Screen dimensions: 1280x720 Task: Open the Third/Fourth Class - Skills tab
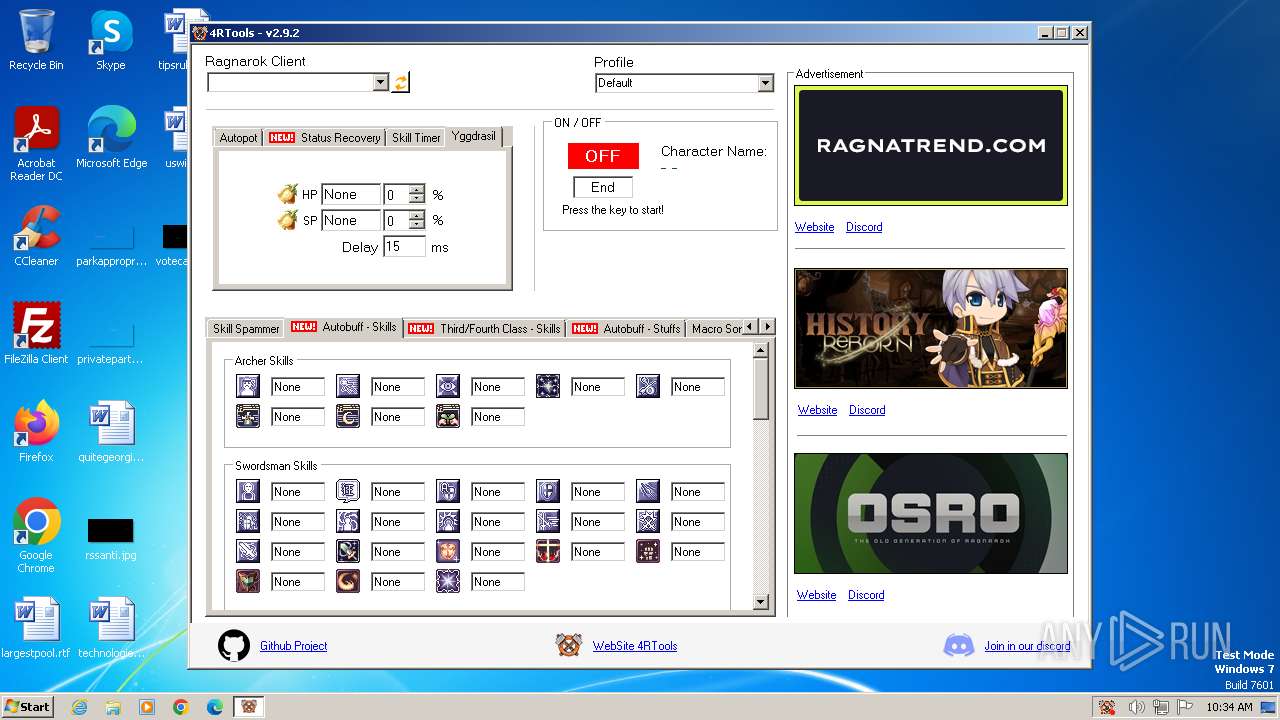485,329
